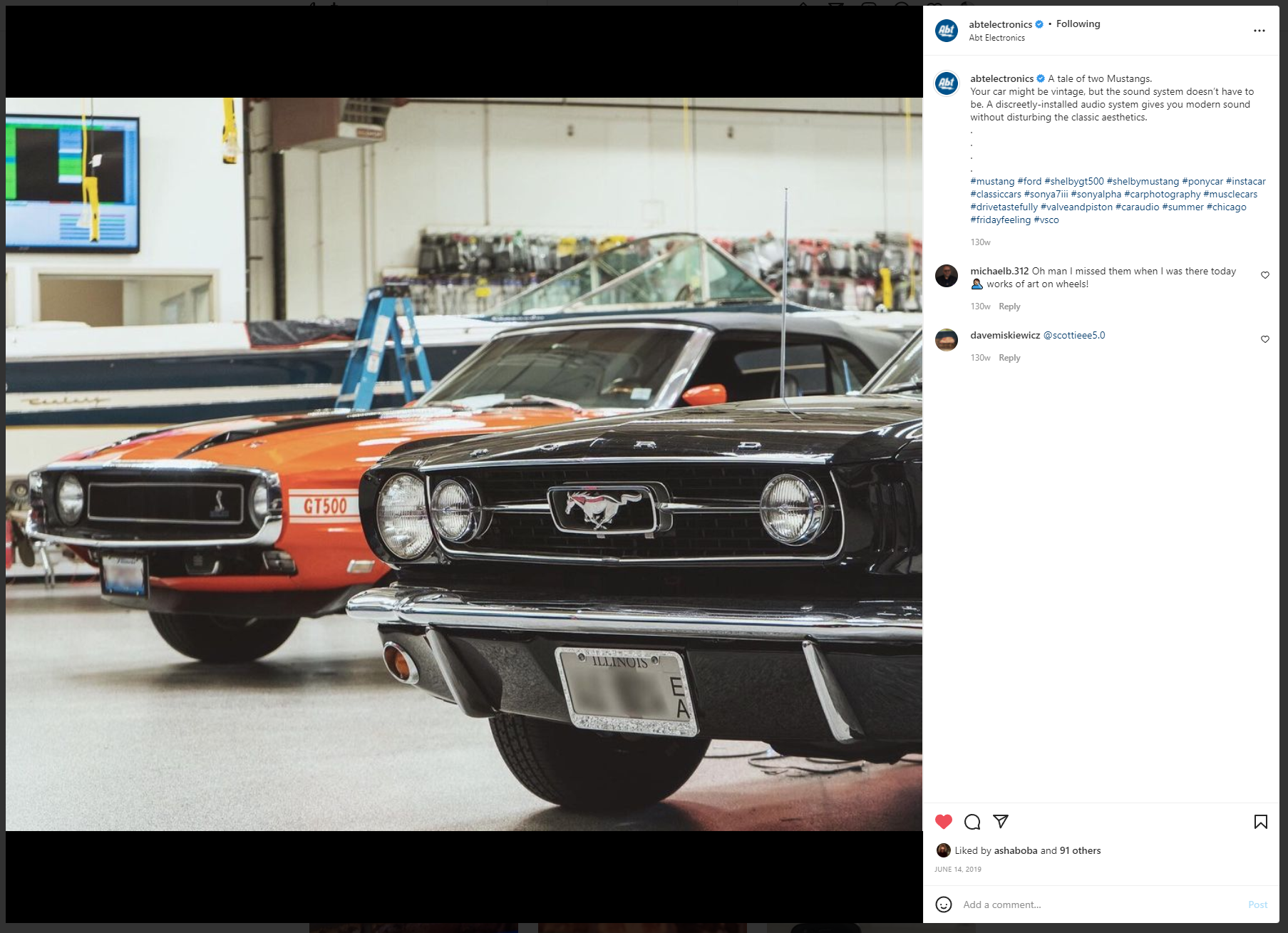Reply to michaelb.312's comment
Image resolution: width=1288 pixels, height=933 pixels.
pos(1009,306)
